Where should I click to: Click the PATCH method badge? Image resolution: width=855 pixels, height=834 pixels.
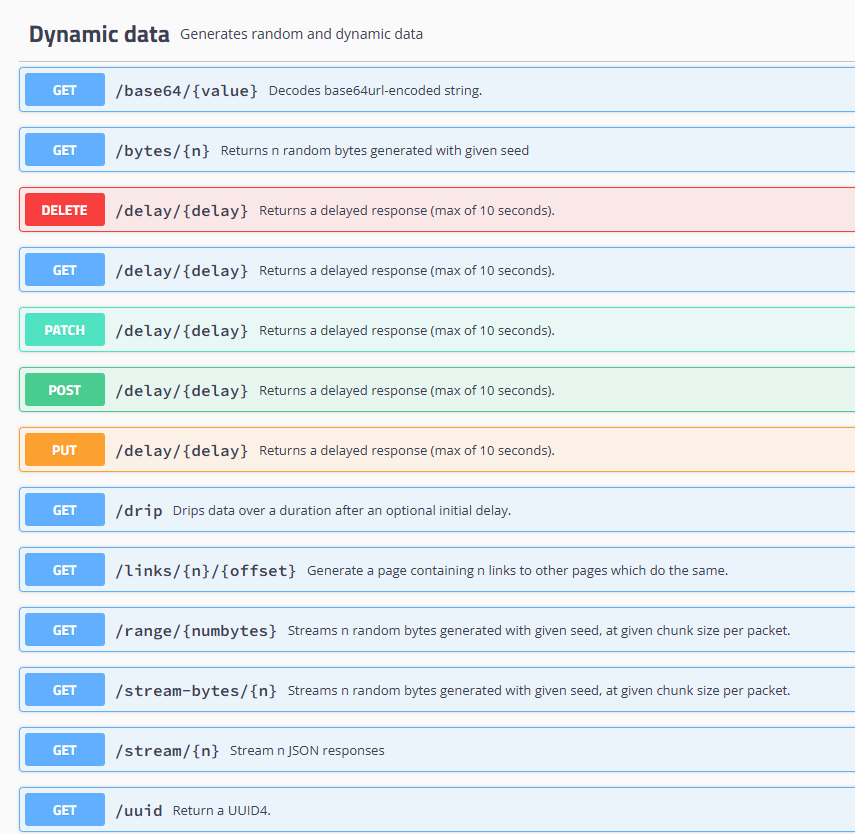[x=65, y=330]
